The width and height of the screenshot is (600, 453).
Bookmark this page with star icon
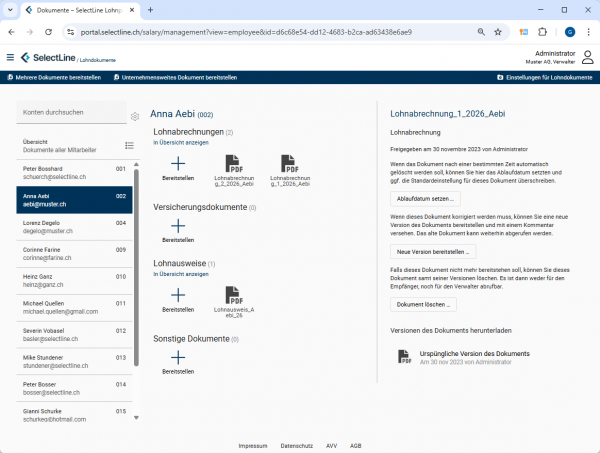[498, 32]
